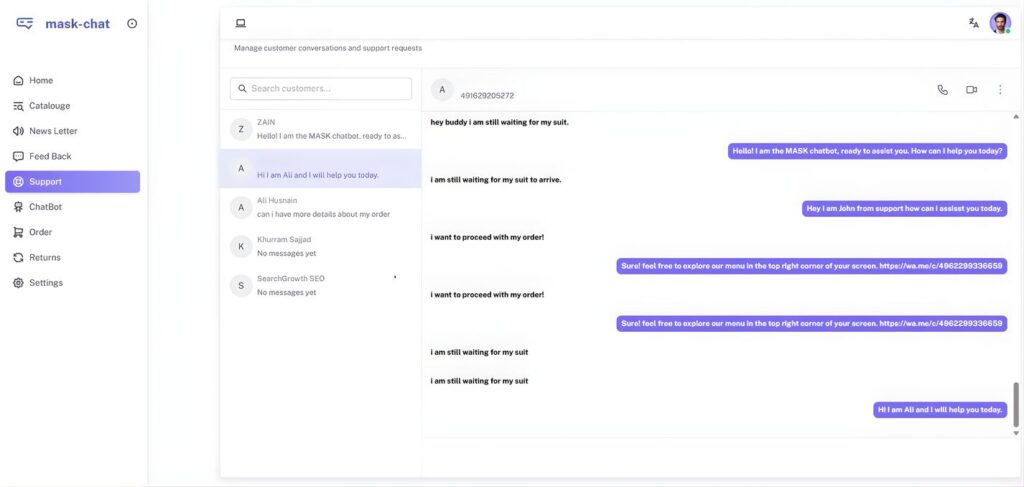This screenshot has width=1024, height=487.
Task: Open the Catalouge page
Action: [48, 106]
